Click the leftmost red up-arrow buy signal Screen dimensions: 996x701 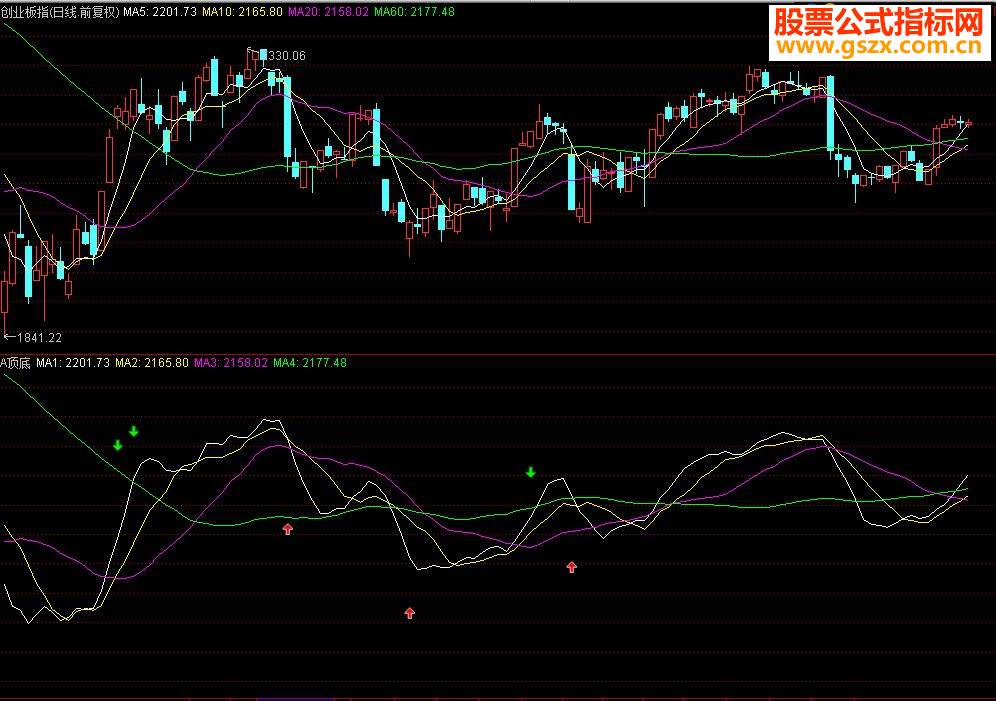288,528
